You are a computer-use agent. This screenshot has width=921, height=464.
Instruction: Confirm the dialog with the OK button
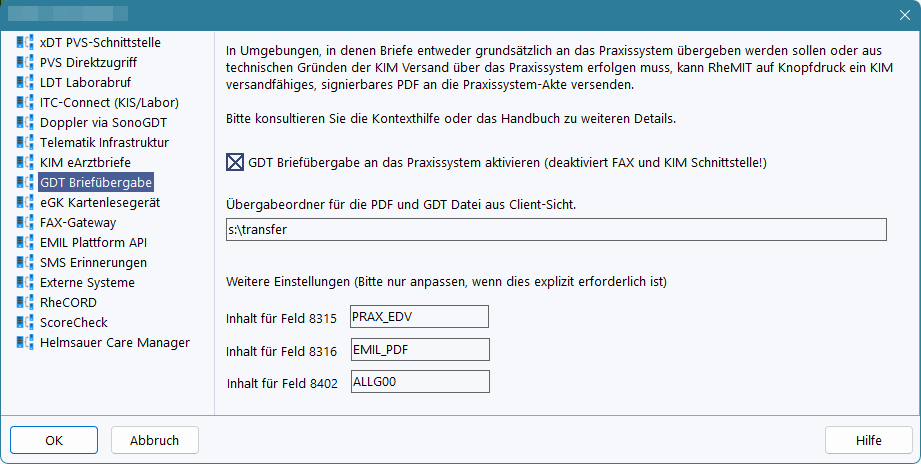(x=54, y=440)
